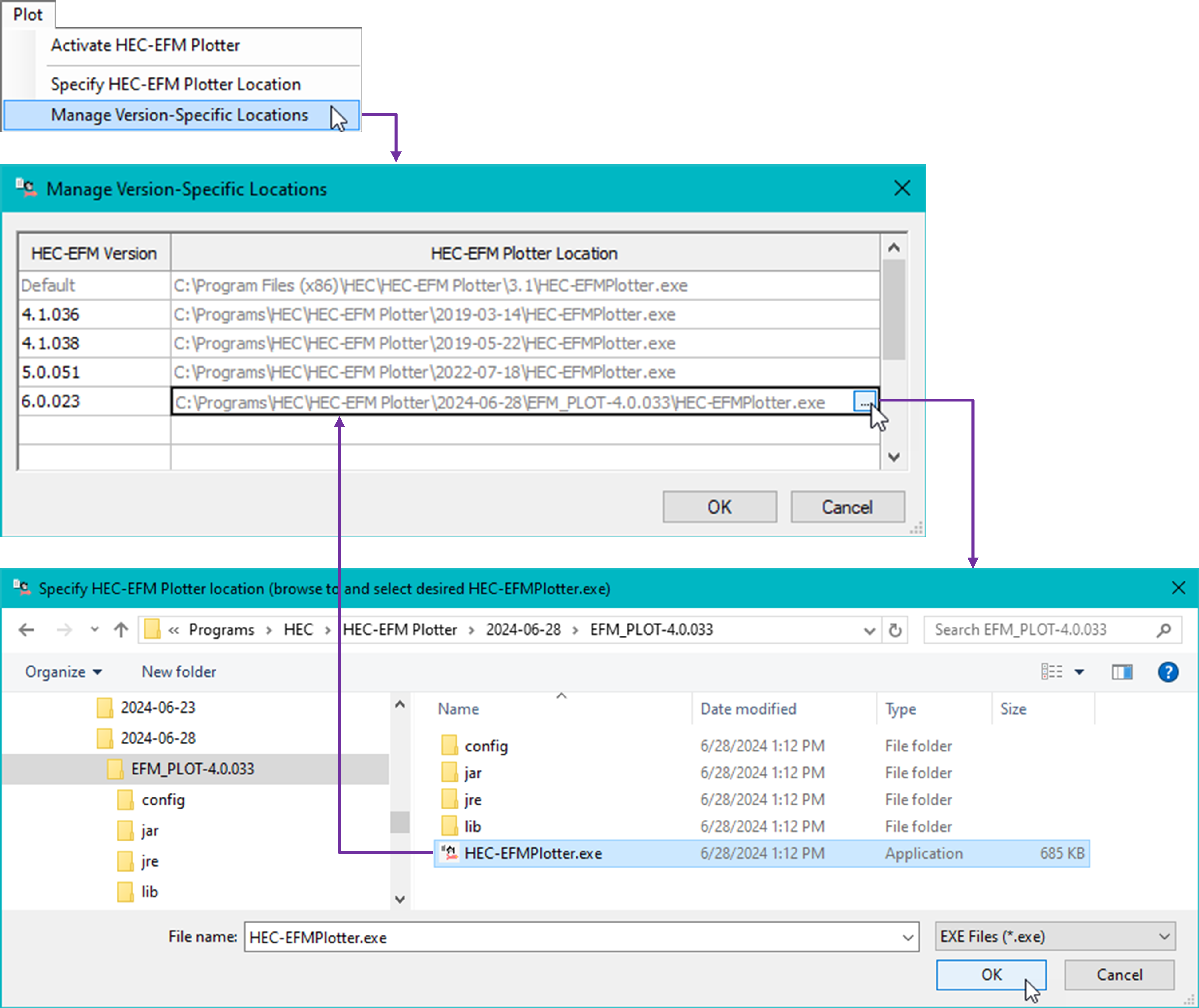Click the Refresh button next to path
This screenshot has height=1008, width=1199.
[895, 630]
